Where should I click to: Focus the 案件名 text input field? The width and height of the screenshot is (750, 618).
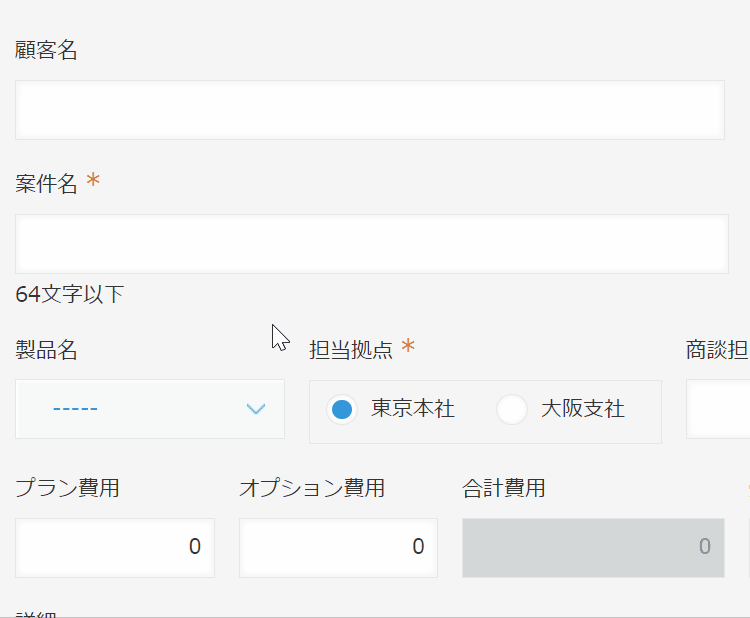point(371,244)
